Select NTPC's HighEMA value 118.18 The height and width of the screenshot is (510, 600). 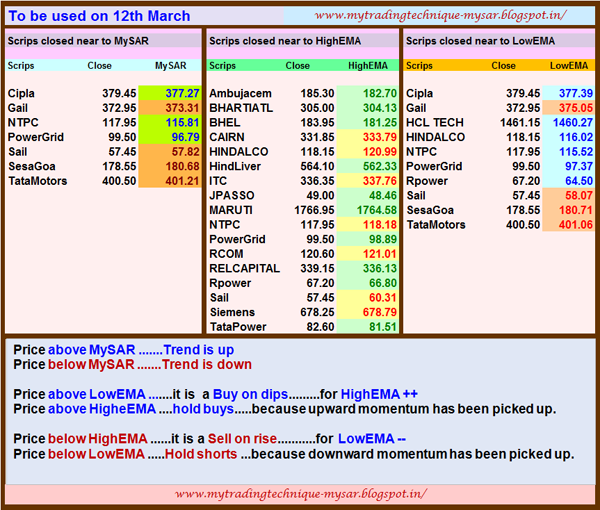[380, 225]
